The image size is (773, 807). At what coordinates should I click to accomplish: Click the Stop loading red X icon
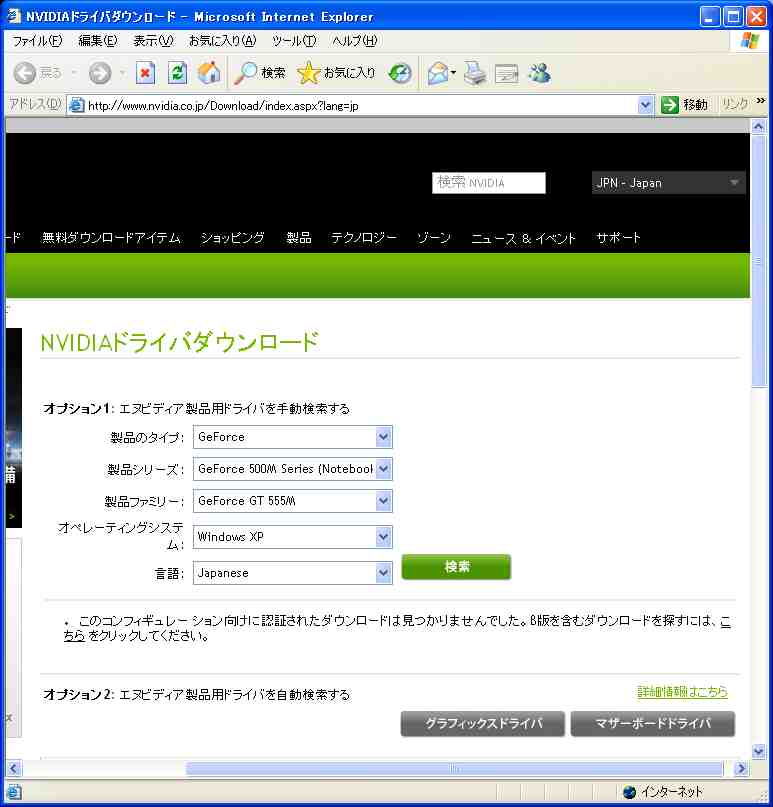146,73
